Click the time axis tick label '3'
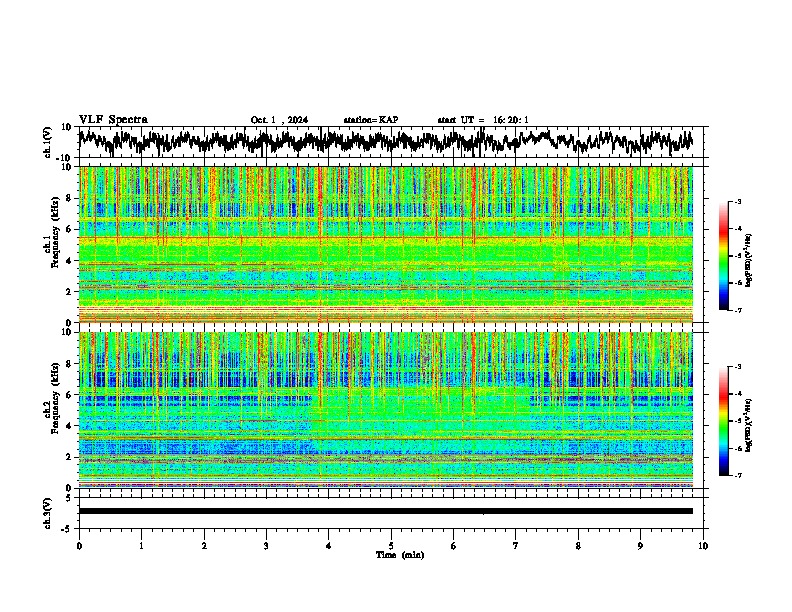Image resolution: width=792 pixels, height=612 pixels. tap(266, 546)
